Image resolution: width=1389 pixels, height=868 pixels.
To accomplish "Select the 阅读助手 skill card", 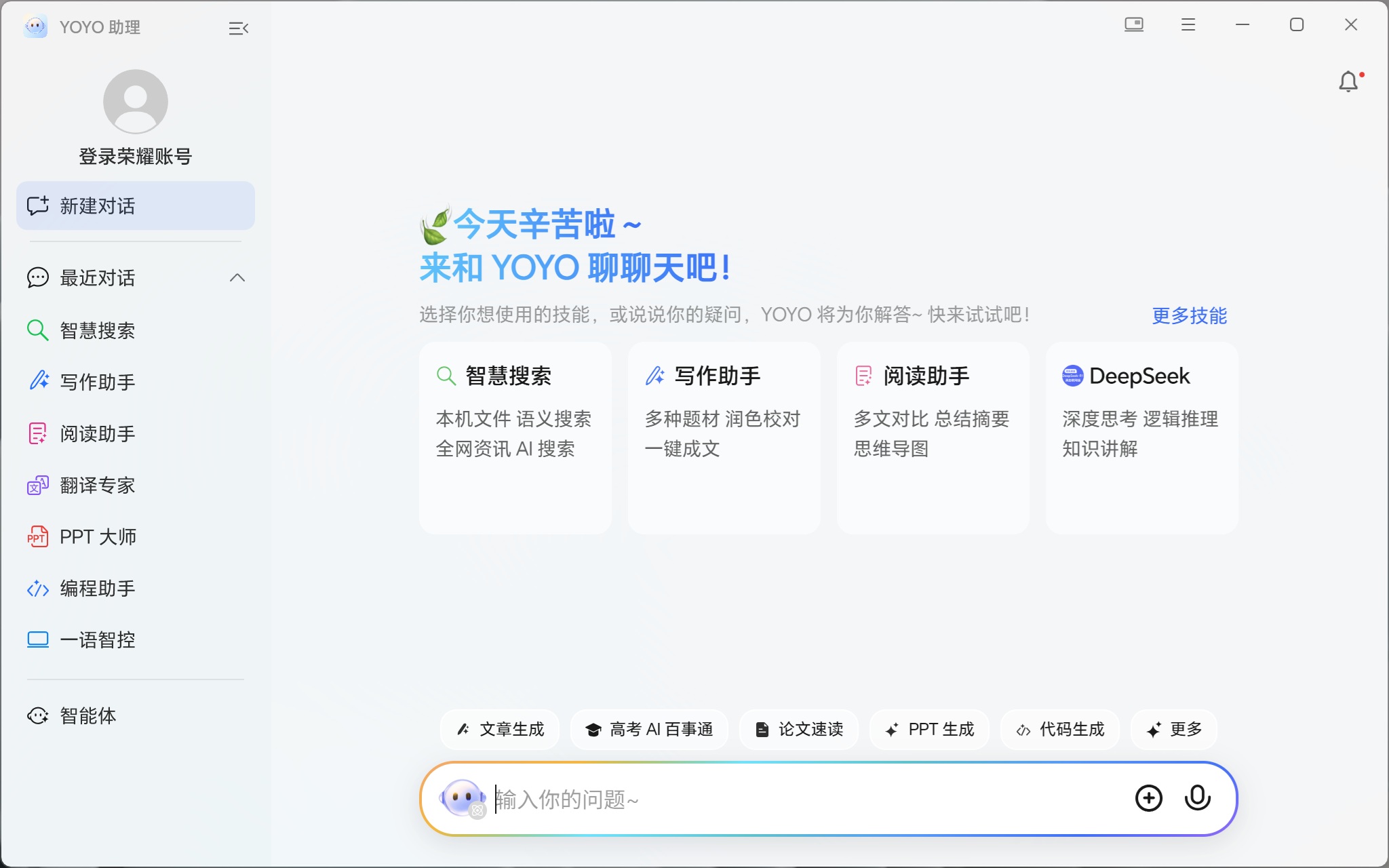I will tap(933, 437).
